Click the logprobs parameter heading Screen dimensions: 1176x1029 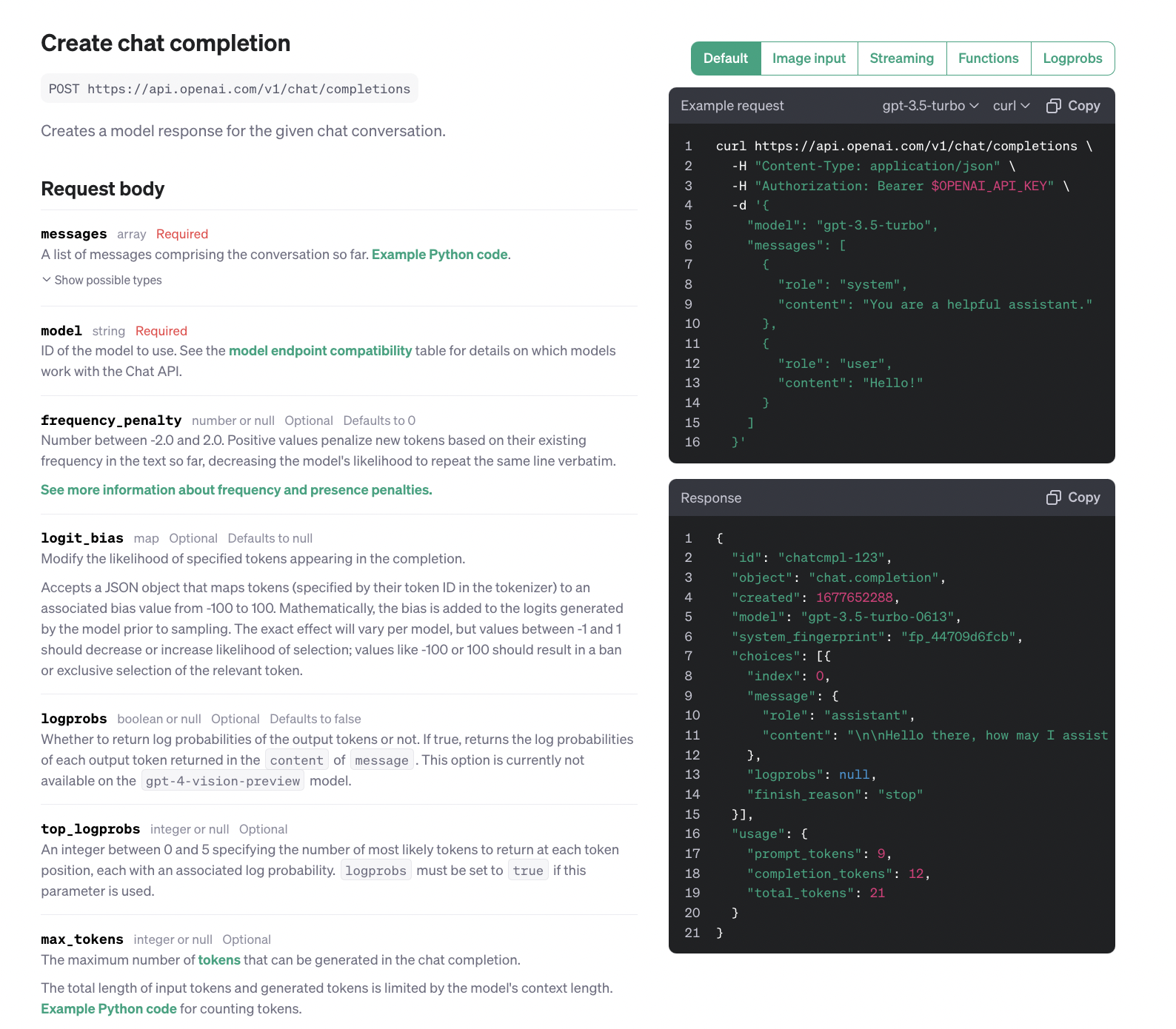[x=74, y=719]
